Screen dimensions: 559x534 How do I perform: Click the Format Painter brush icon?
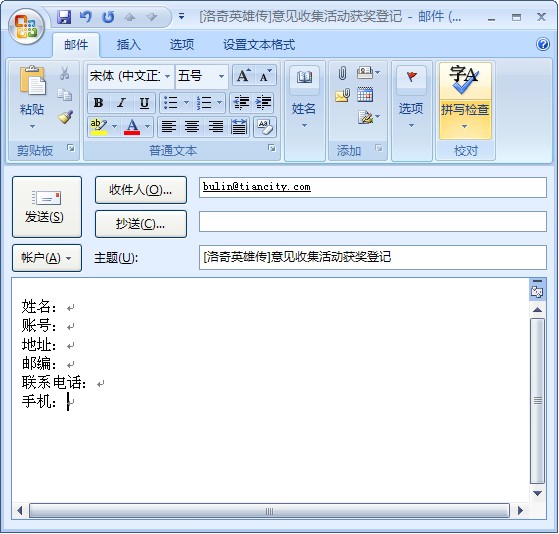(x=65, y=117)
